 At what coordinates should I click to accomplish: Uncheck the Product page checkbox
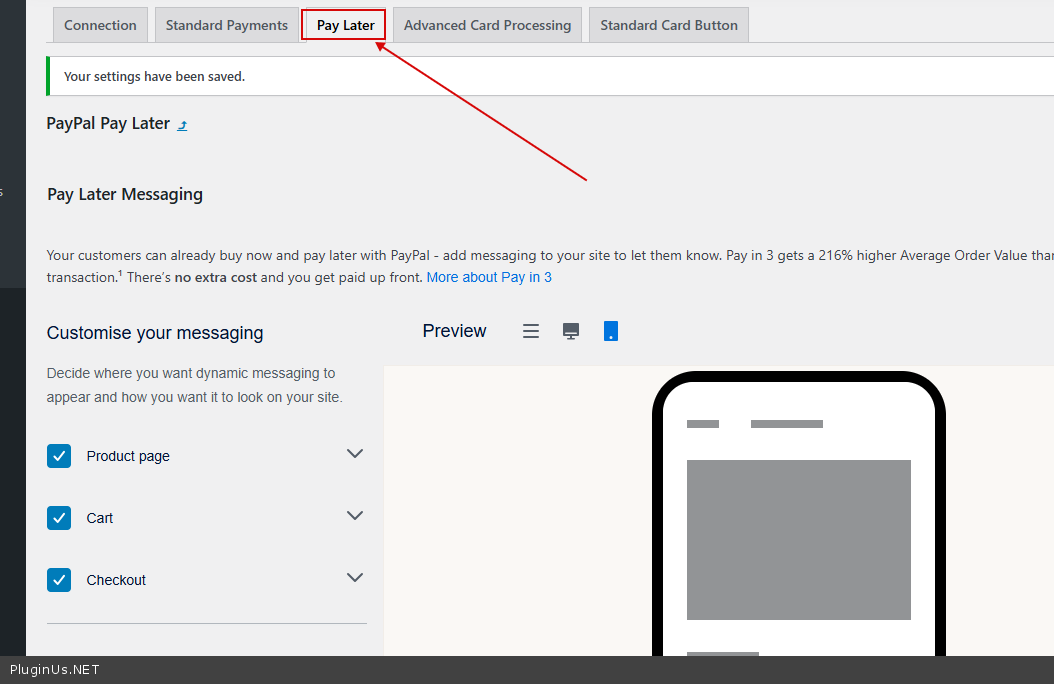(59, 456)
